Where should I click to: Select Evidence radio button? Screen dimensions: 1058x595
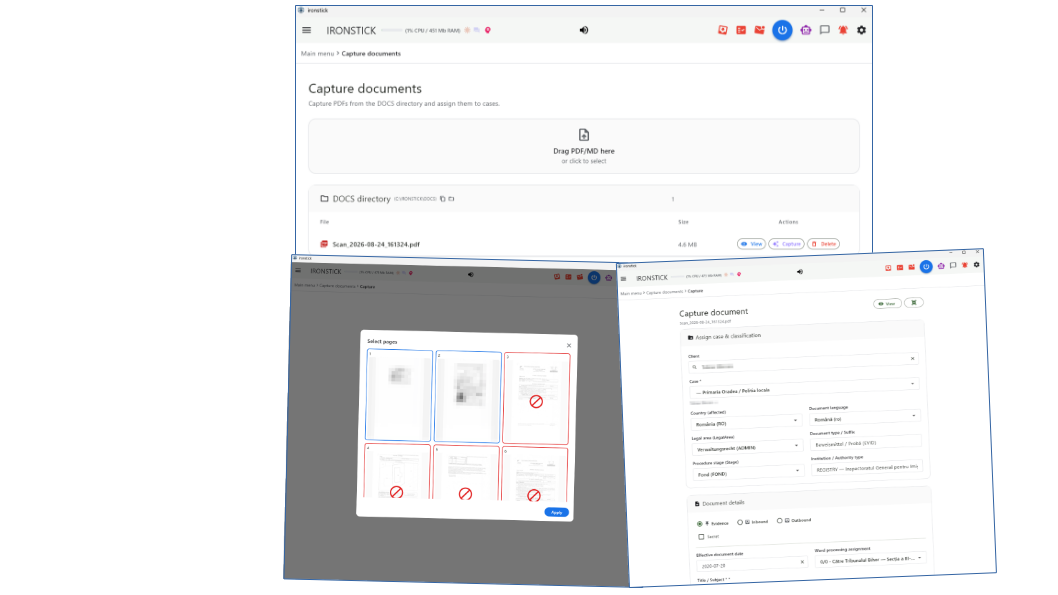pyautogui.click(x=700, y=523)
